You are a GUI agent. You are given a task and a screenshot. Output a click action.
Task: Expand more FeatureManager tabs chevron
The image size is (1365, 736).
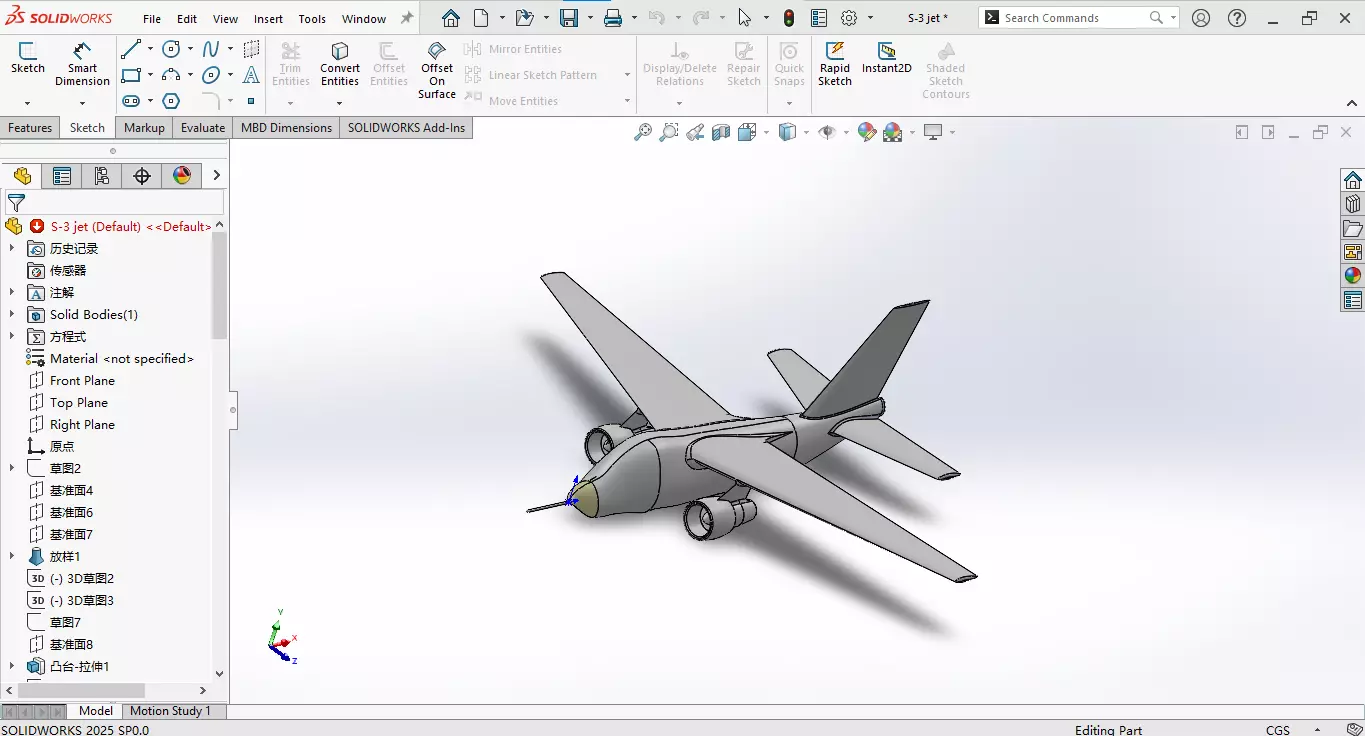pos(216,176)
